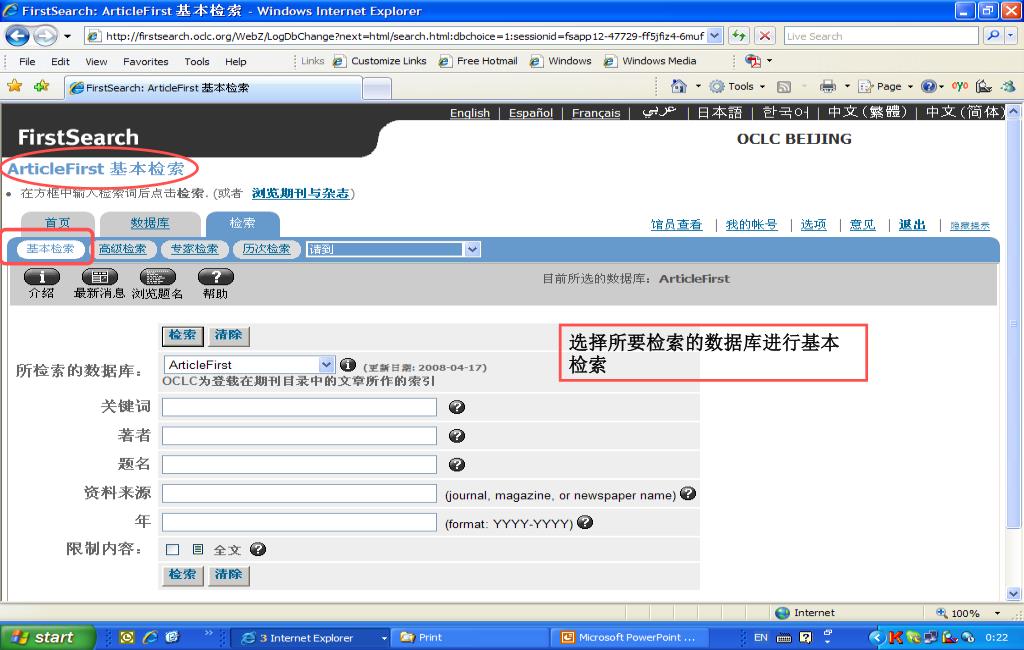
Task: Open the Favorites Center star icon
Action: click(14, 86)
